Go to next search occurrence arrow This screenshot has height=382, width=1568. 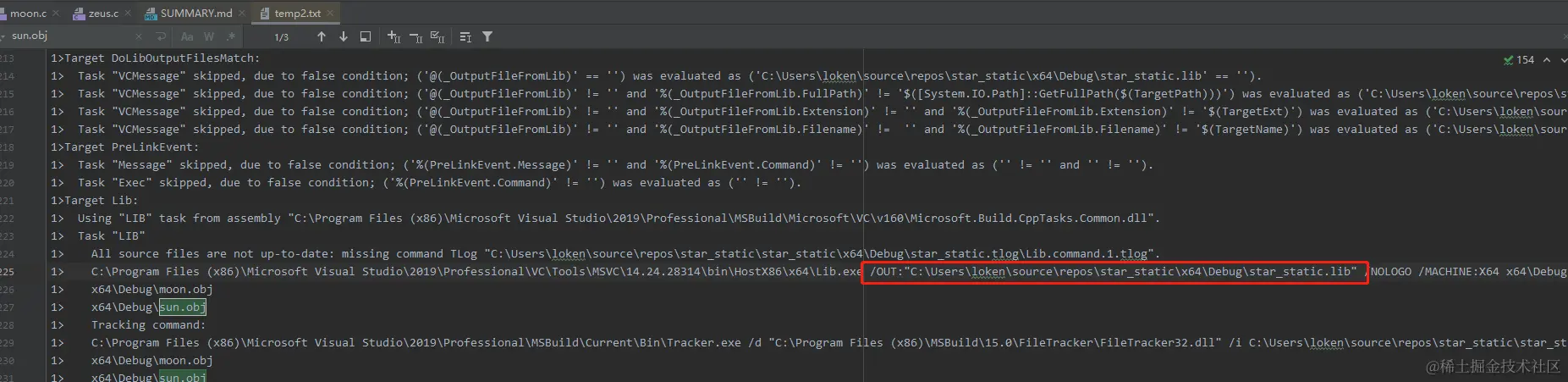pos(344,36)
